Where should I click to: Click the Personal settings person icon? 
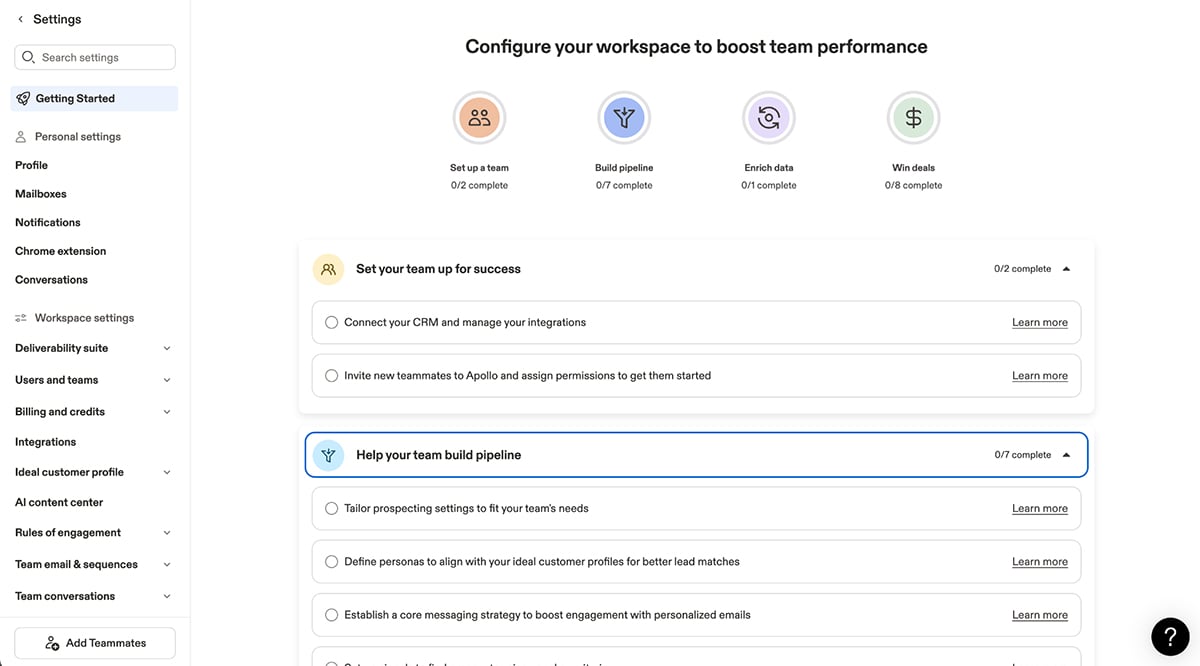[22, 136]
